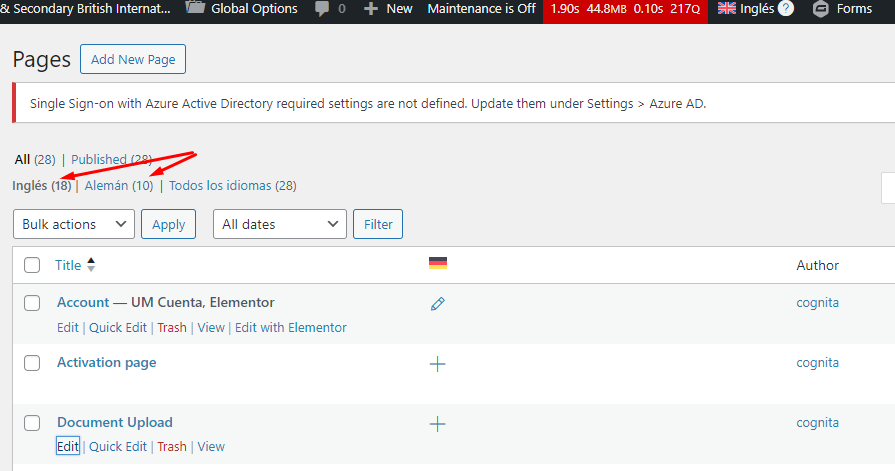Viewport: 895px width, 471px height.
Task: Check the Account page row checkbox
Action: pos(32,303)
